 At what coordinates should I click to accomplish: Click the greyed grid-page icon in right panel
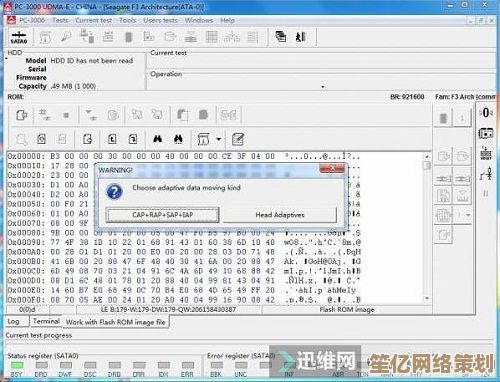443,215
